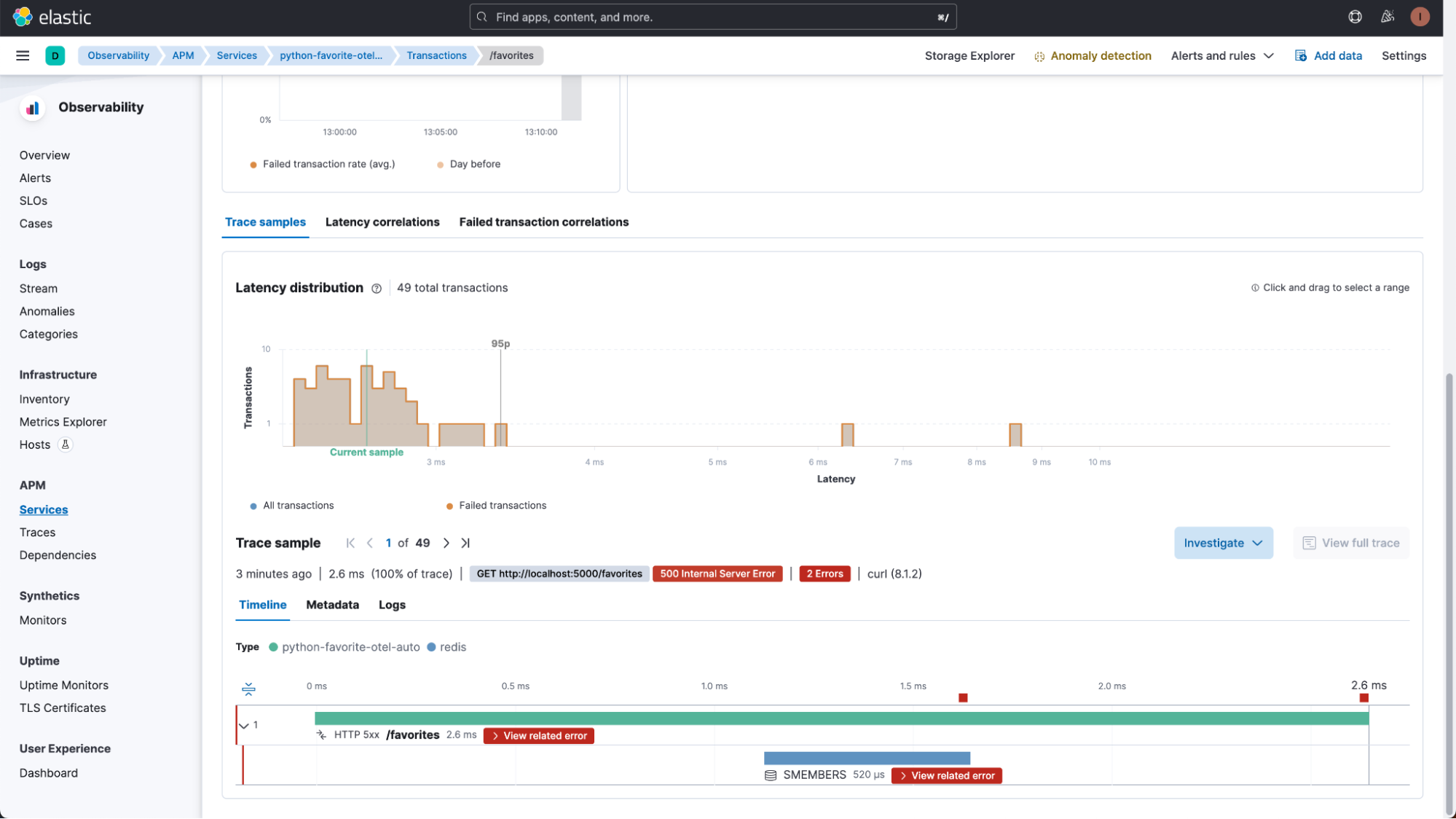
Task: Click trace sample forward navigation arrow
Action: click(x=446, y=542)
